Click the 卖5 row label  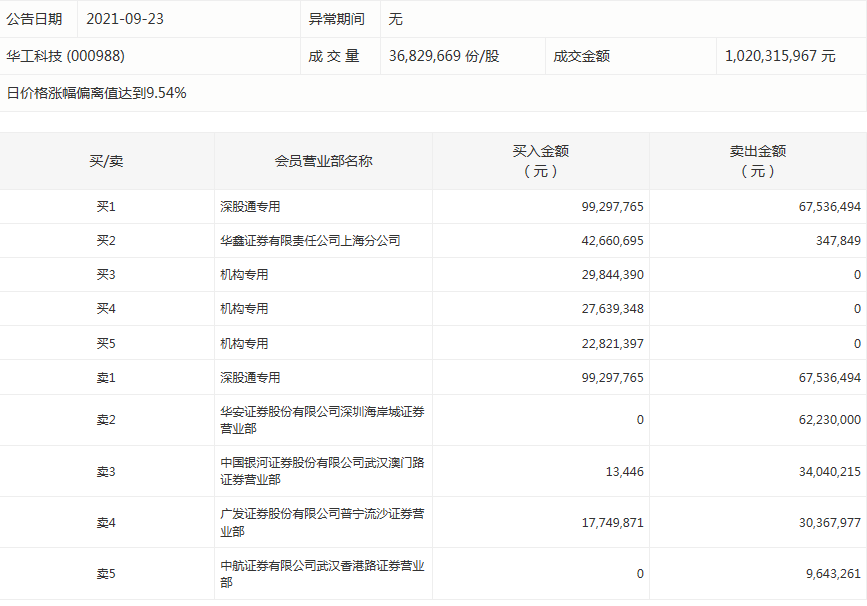pos(106,574)
